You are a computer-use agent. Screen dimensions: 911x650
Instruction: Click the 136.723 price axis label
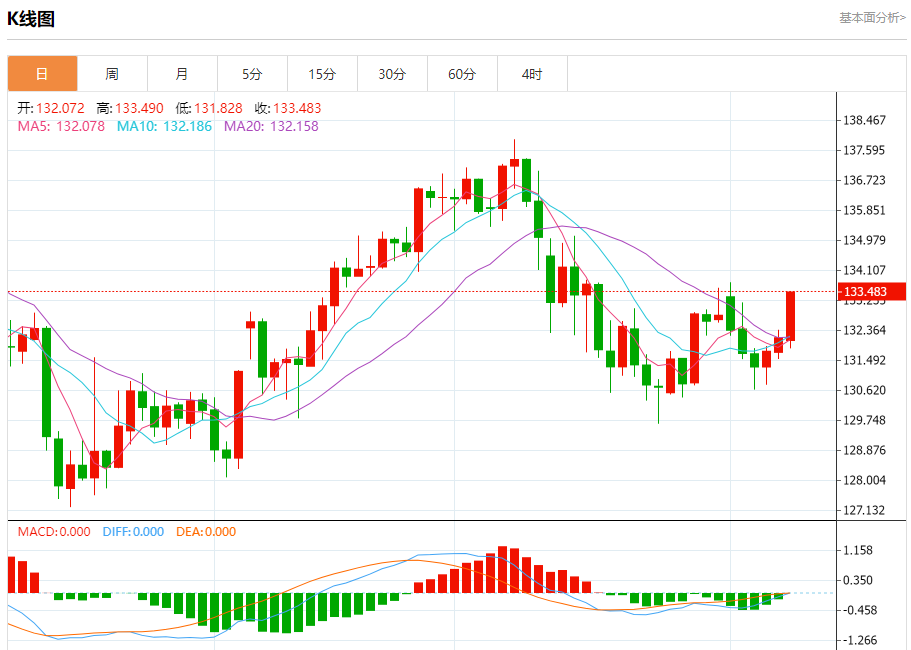(865, 180)
